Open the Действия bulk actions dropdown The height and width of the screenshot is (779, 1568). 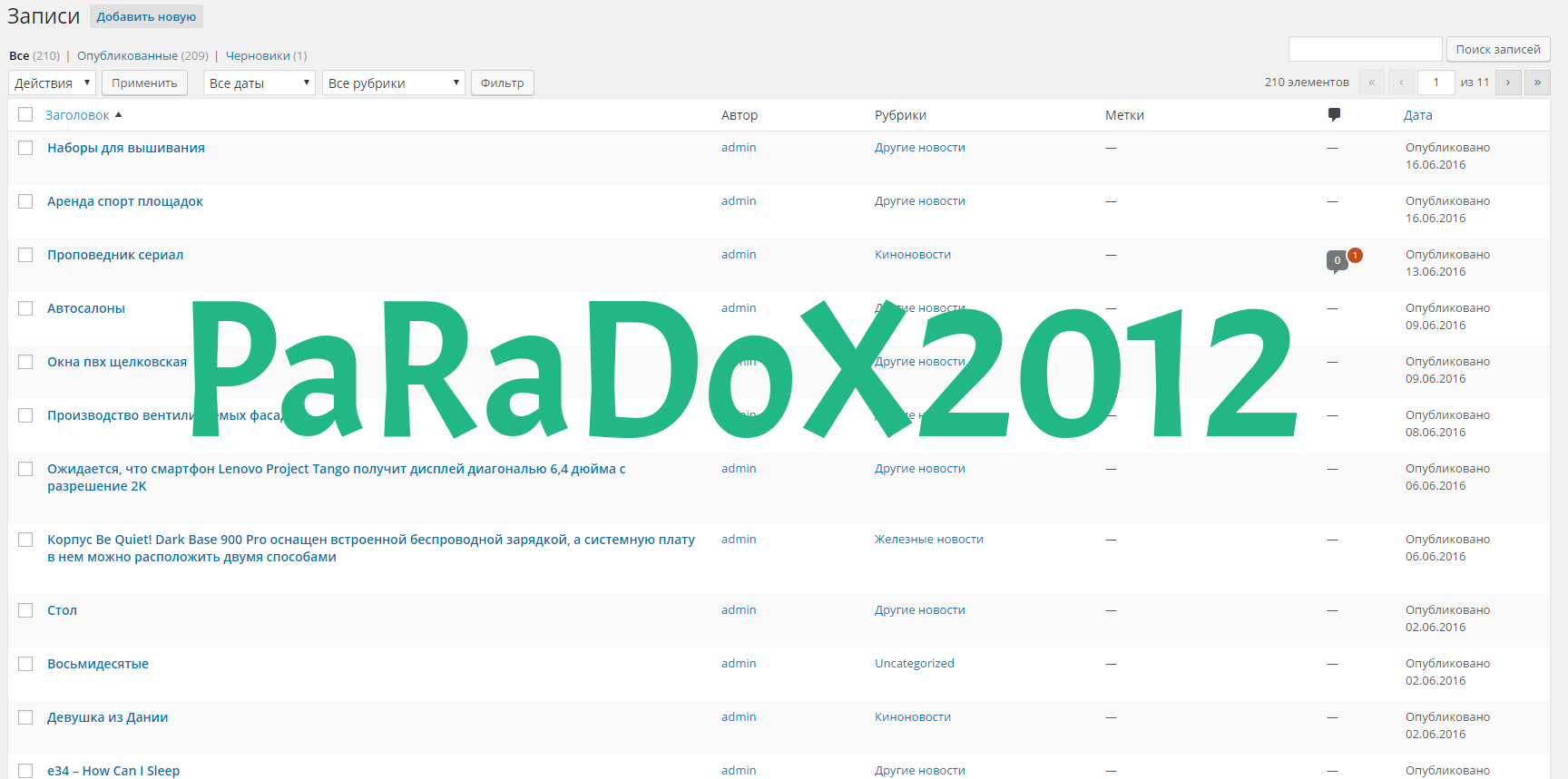[52, 83]
